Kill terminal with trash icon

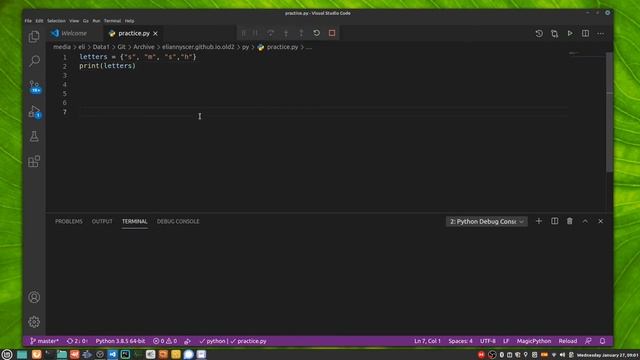coord(570,221)
